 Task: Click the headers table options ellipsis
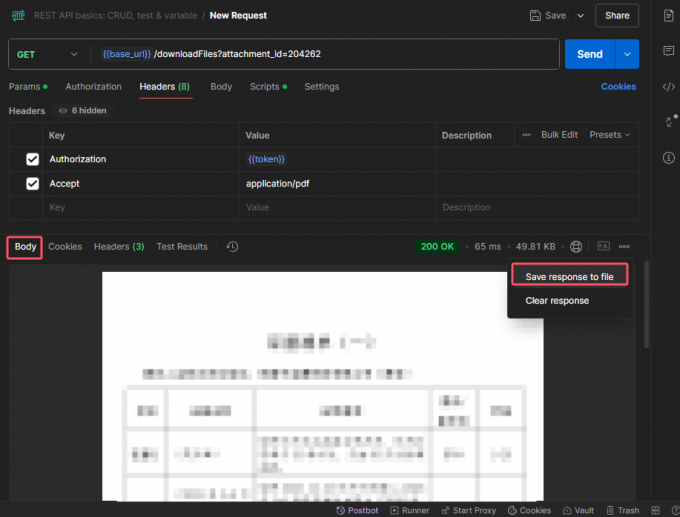click(x=526, y=135)
